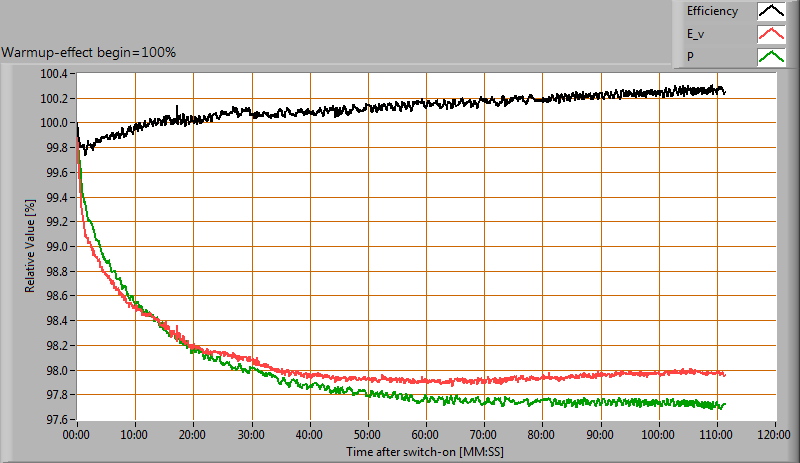Click the 'Relative Value [%]' Y-axis label
Screen dimensions: 800x463
pyautogui.click(x=32, y=247)
